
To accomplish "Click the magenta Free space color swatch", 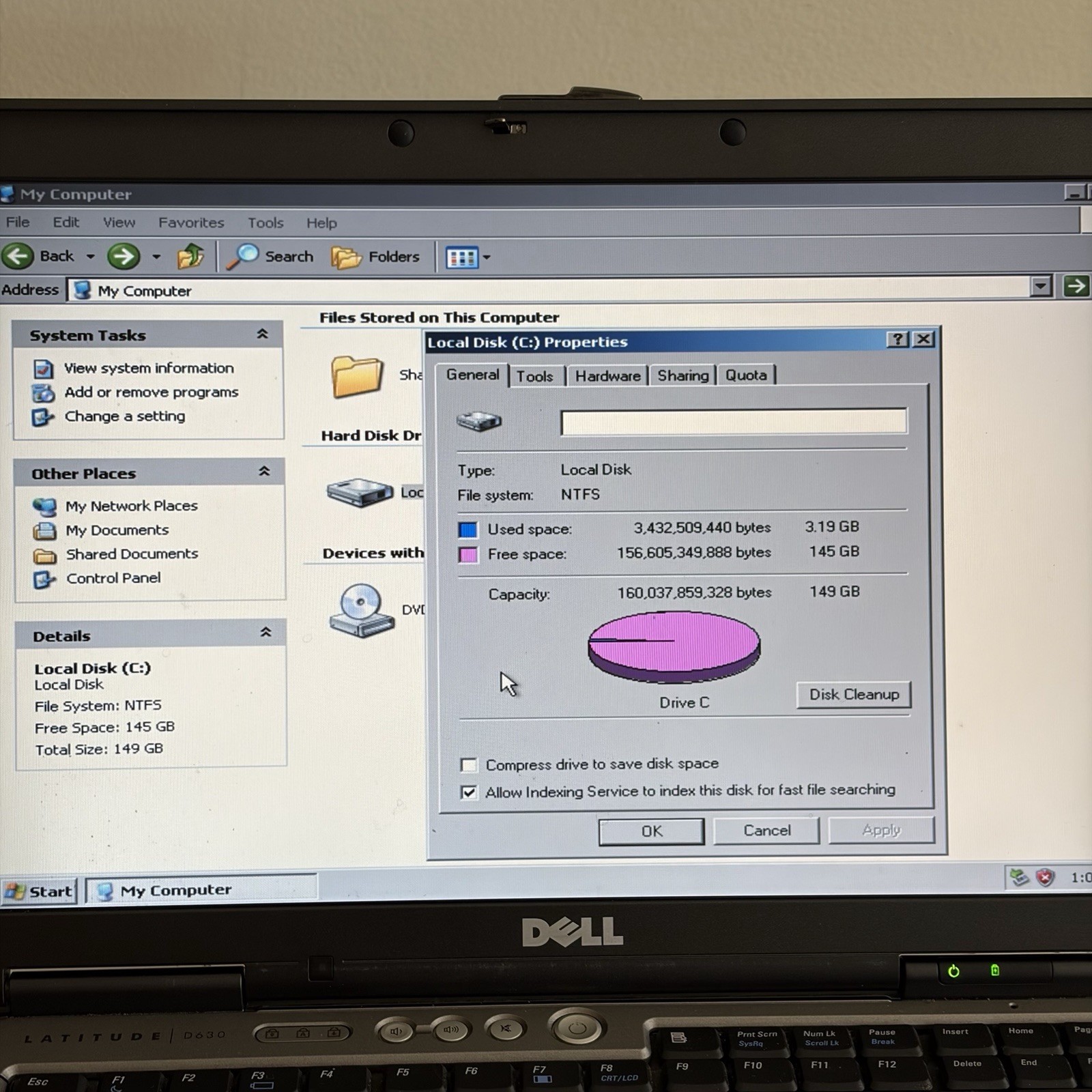I will (468, 555).
